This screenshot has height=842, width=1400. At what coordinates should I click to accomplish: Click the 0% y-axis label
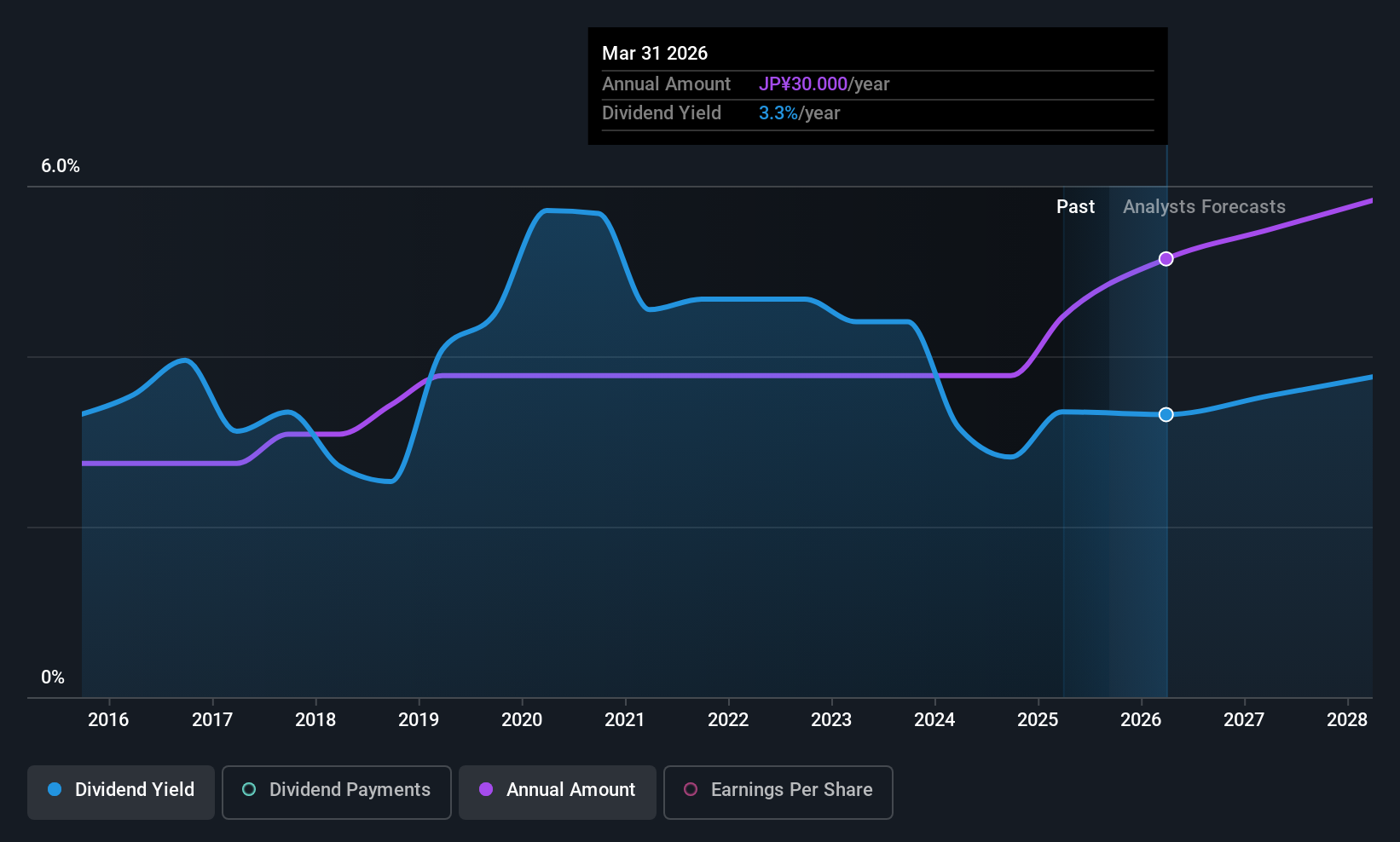tap(53, 678)
